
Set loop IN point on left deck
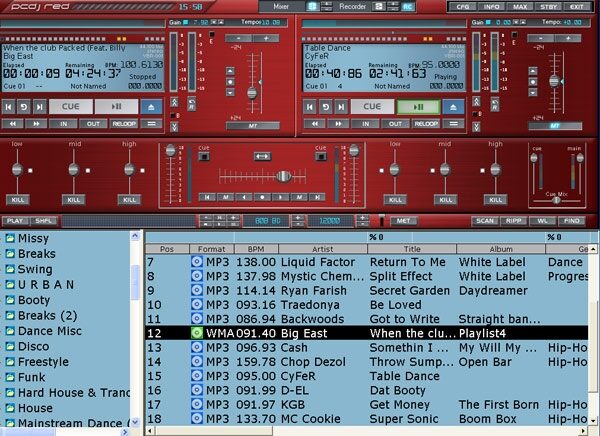tap(64, 124)
